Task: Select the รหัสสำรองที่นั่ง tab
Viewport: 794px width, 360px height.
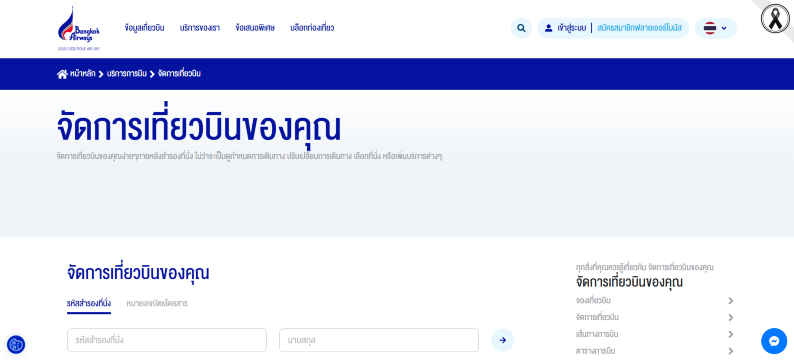Action: pyautogui.click(x=89, y=304)
